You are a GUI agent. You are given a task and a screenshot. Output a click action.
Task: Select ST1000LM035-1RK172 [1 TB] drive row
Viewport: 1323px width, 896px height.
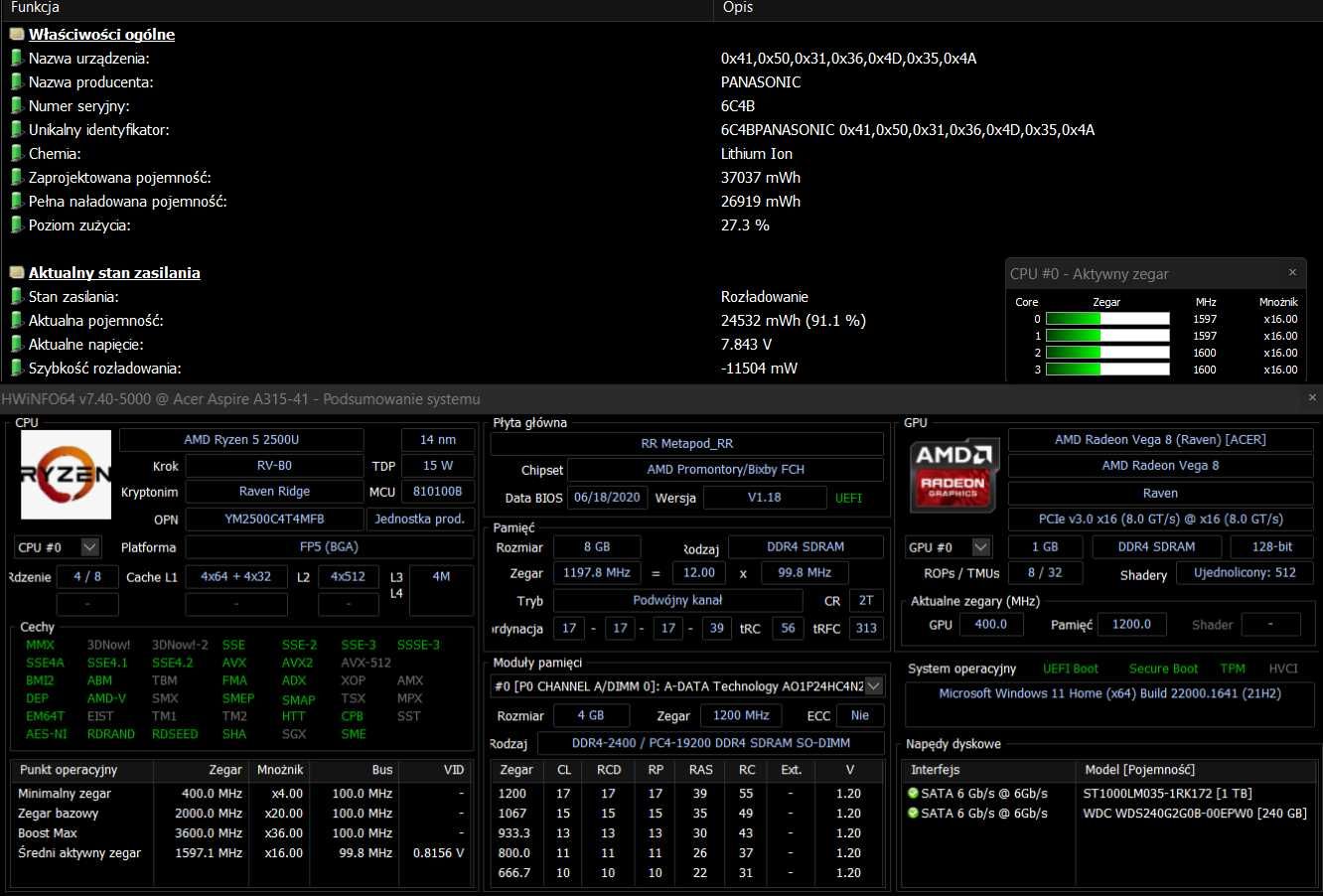pos(1109,794)
